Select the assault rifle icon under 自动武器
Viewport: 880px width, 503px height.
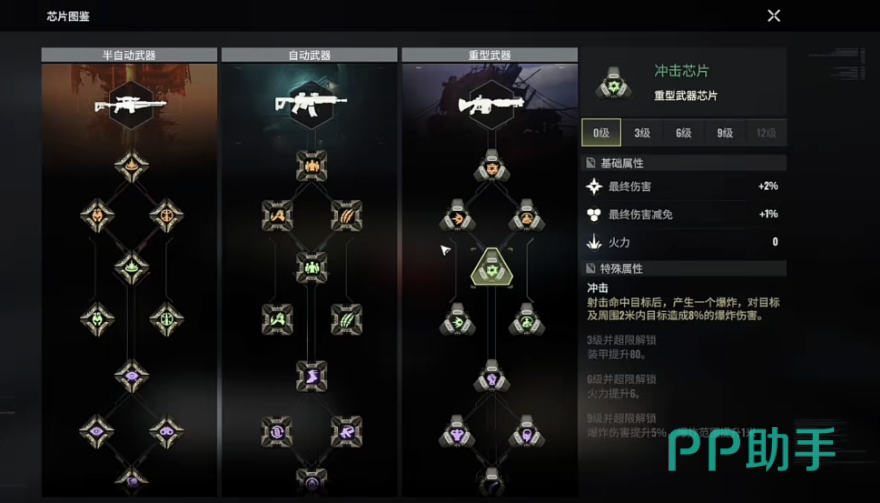(311, 104)
